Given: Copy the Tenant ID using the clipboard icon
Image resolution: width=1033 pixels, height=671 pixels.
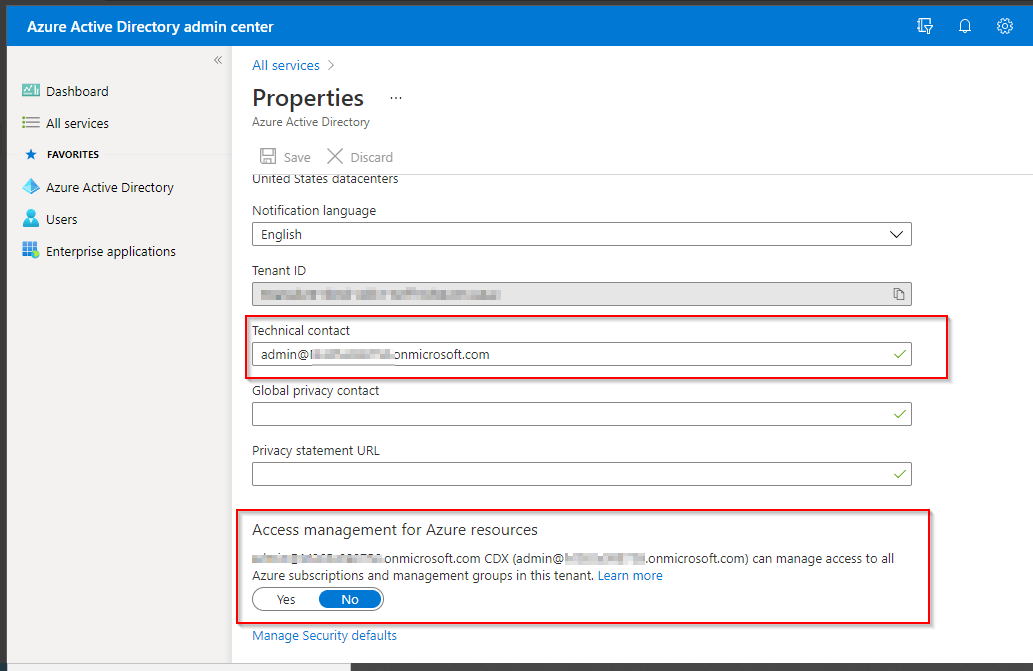Looking at the screenshot, I should [897, 294].
